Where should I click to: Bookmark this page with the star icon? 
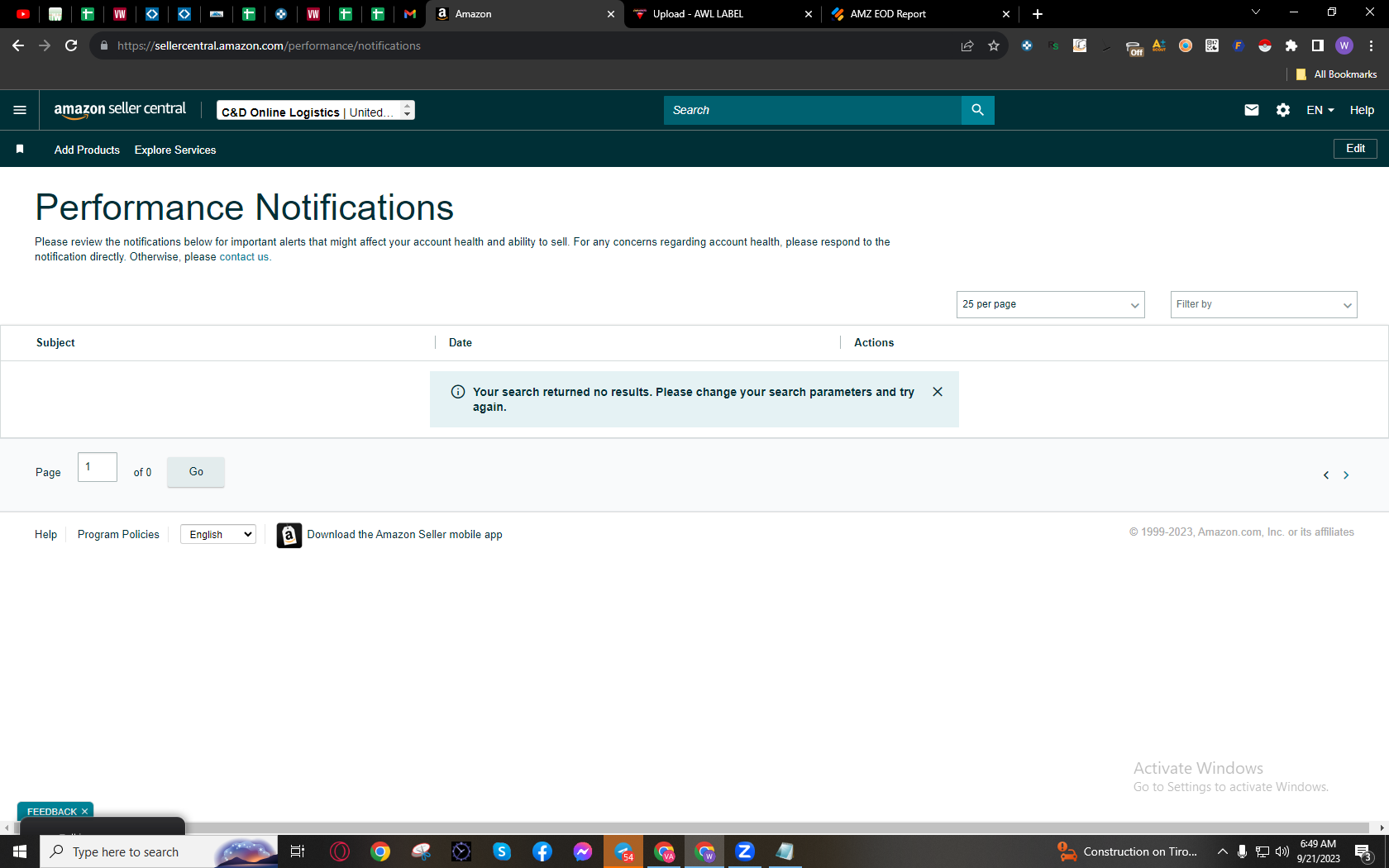point(994,45)
